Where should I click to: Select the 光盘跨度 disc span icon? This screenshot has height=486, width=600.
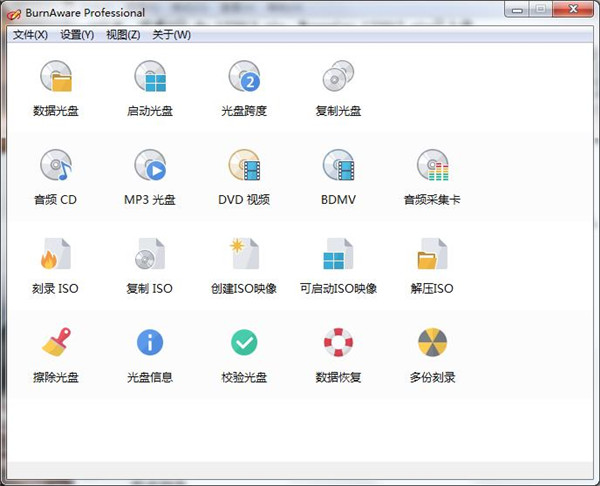pos(244,77)
